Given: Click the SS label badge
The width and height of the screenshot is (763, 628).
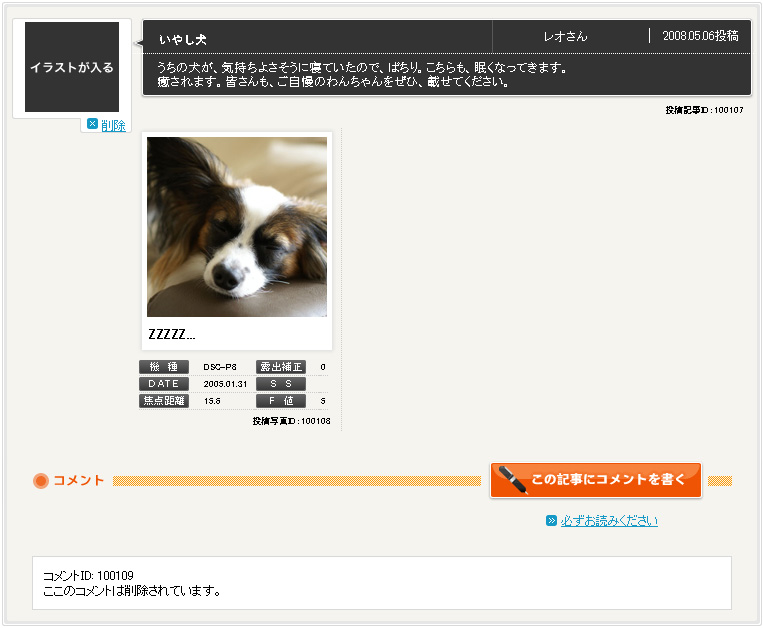Looking at the screenshot, I should tap(281, 384).
